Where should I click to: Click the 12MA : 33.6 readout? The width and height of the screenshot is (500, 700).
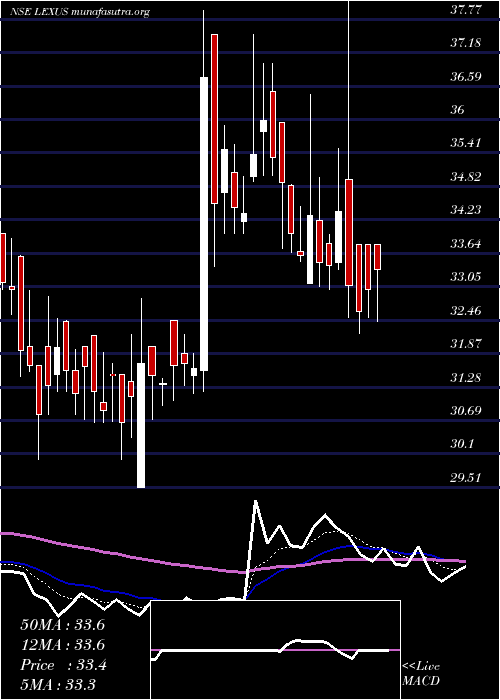pos(62,645)
